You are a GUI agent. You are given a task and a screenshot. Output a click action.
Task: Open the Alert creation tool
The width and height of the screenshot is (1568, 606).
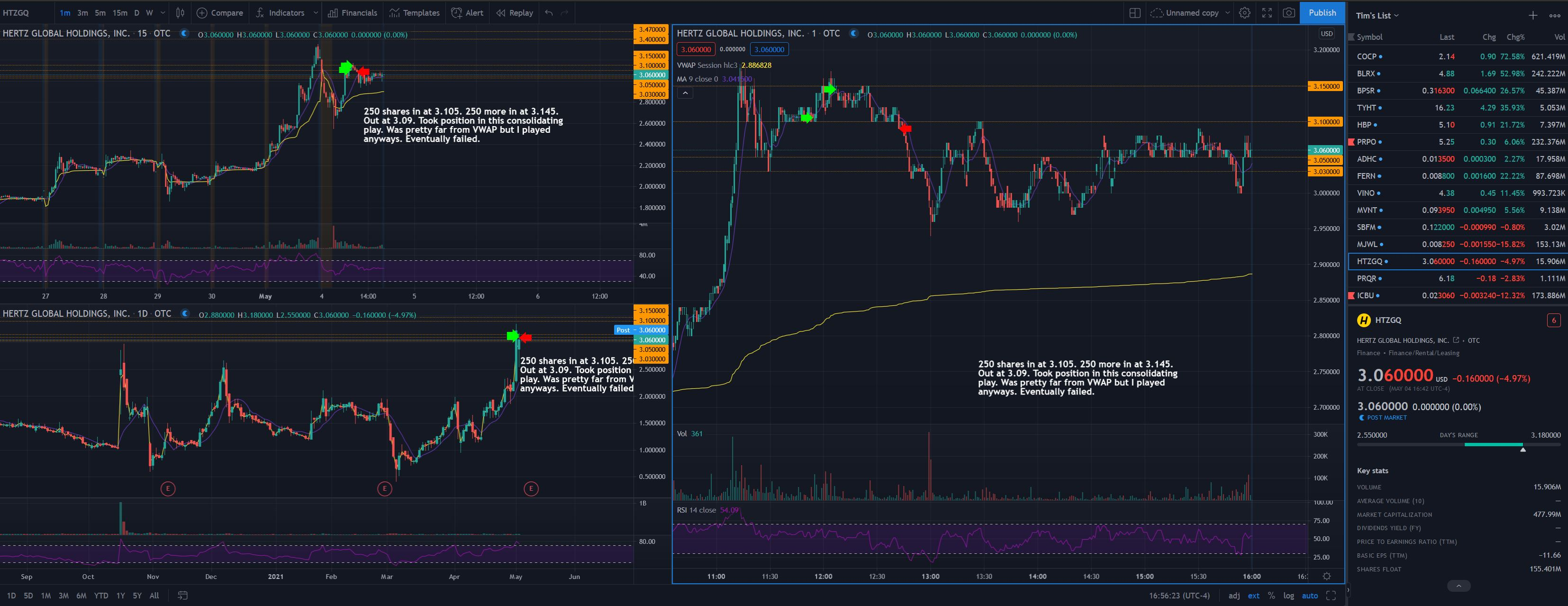point(468,13)
